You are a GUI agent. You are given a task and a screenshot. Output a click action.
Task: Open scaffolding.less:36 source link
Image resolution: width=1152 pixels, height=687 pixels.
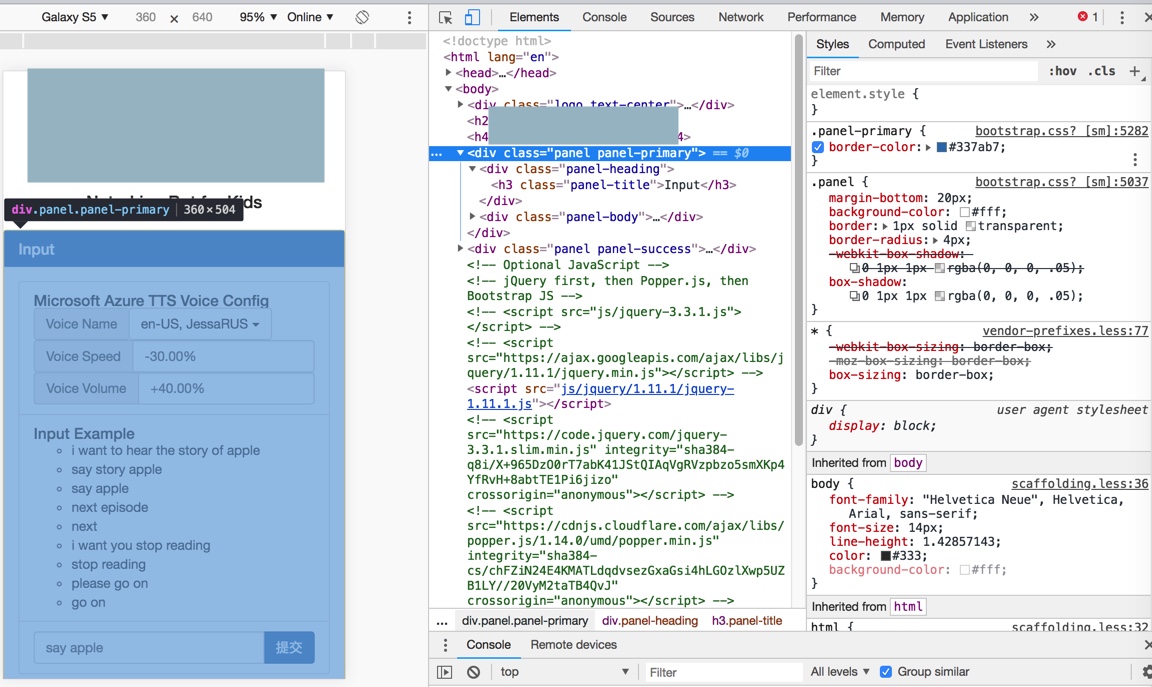pyautogui.click(x=1079, y=483)
